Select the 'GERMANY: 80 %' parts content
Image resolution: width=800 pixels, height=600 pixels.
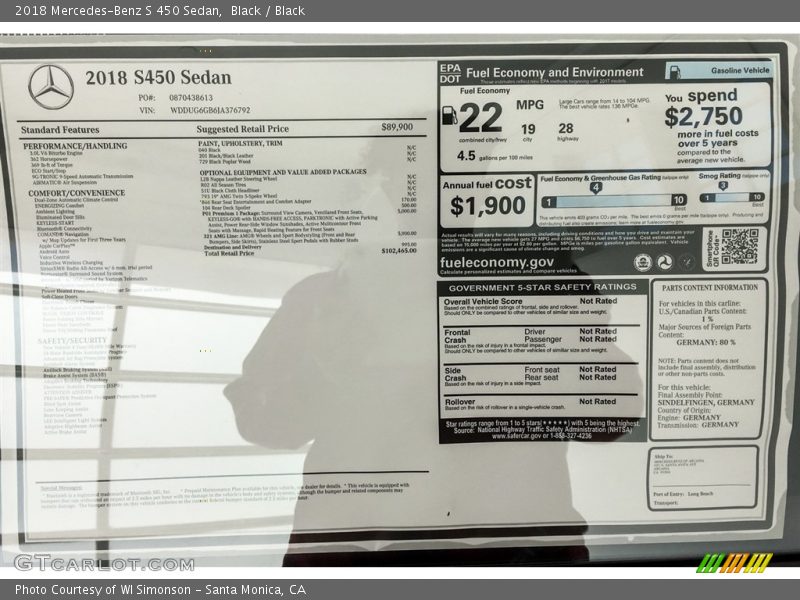pyautogui.click(x=706, y=342)
